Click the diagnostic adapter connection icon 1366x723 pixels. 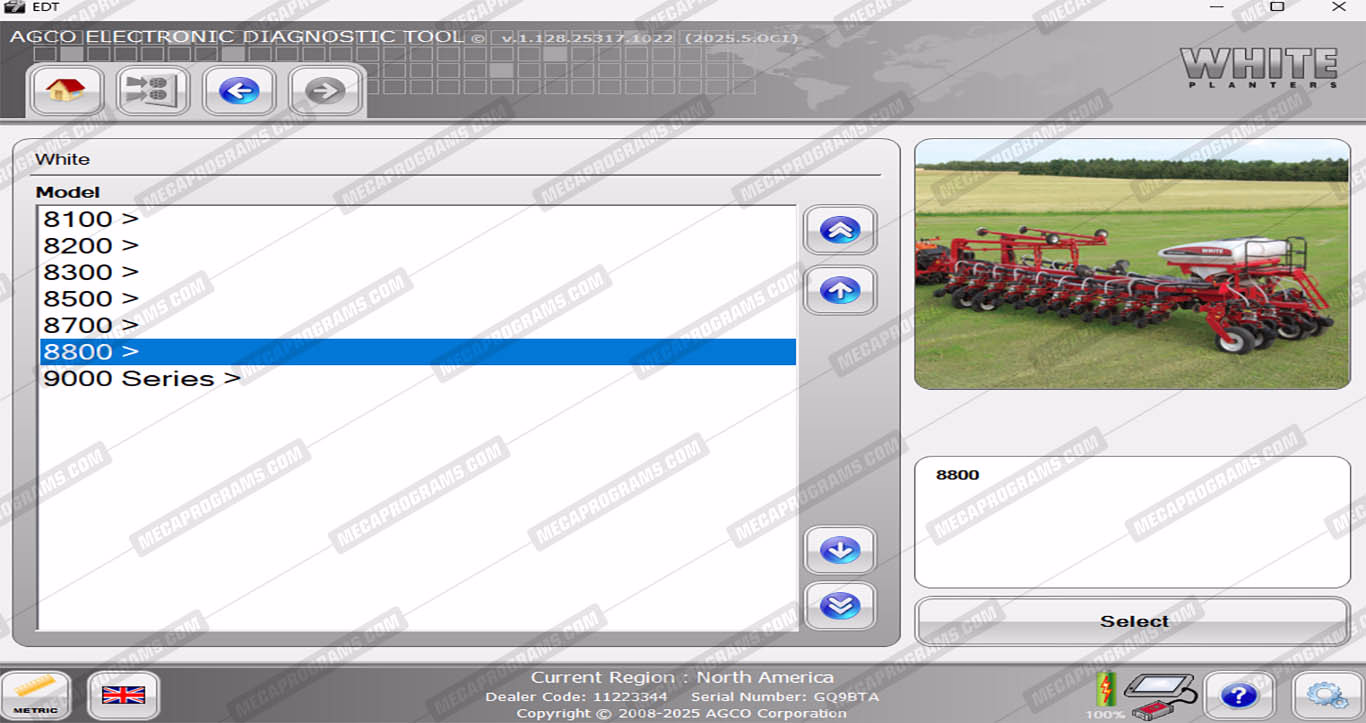1159,693
